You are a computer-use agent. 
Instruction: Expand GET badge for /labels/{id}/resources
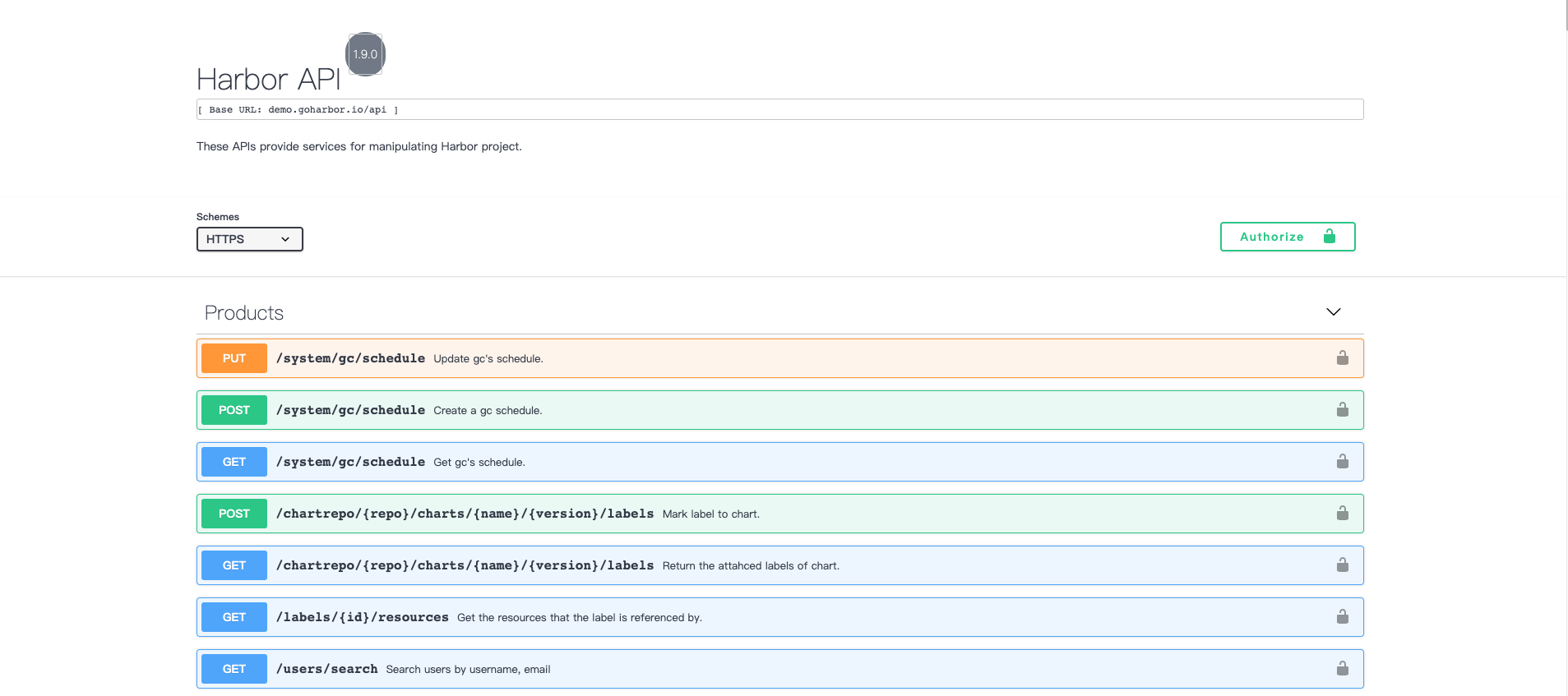pos(234,617)
